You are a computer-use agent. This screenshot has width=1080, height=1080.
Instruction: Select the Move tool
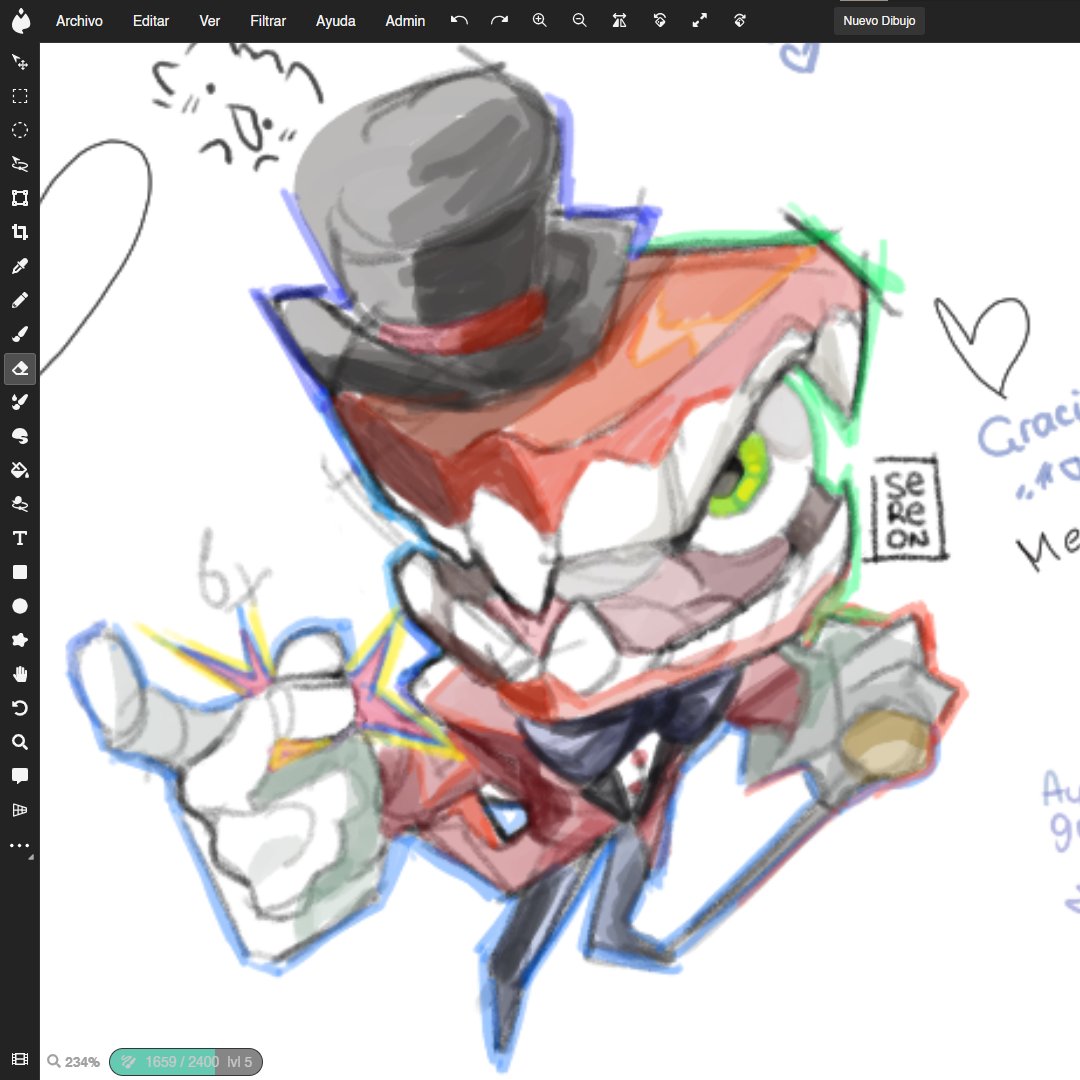click(20, 62)
